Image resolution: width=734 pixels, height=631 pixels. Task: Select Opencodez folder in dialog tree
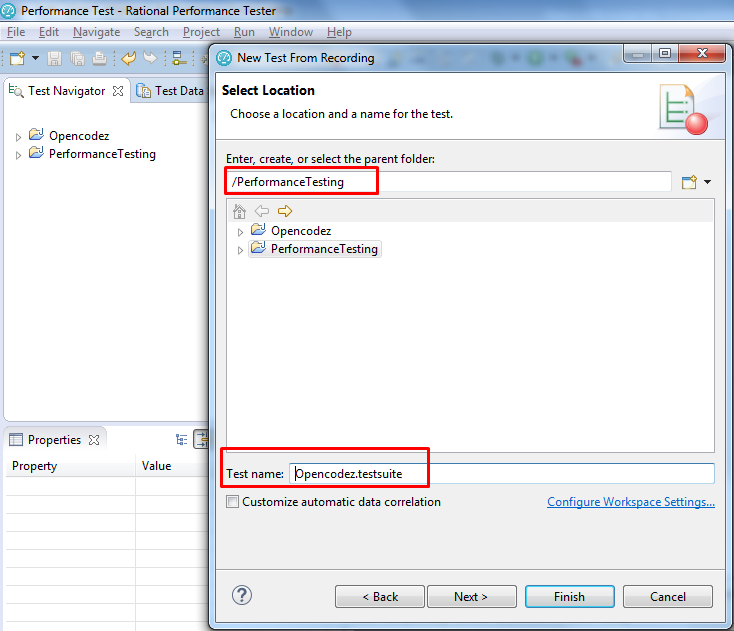[301, 231]
